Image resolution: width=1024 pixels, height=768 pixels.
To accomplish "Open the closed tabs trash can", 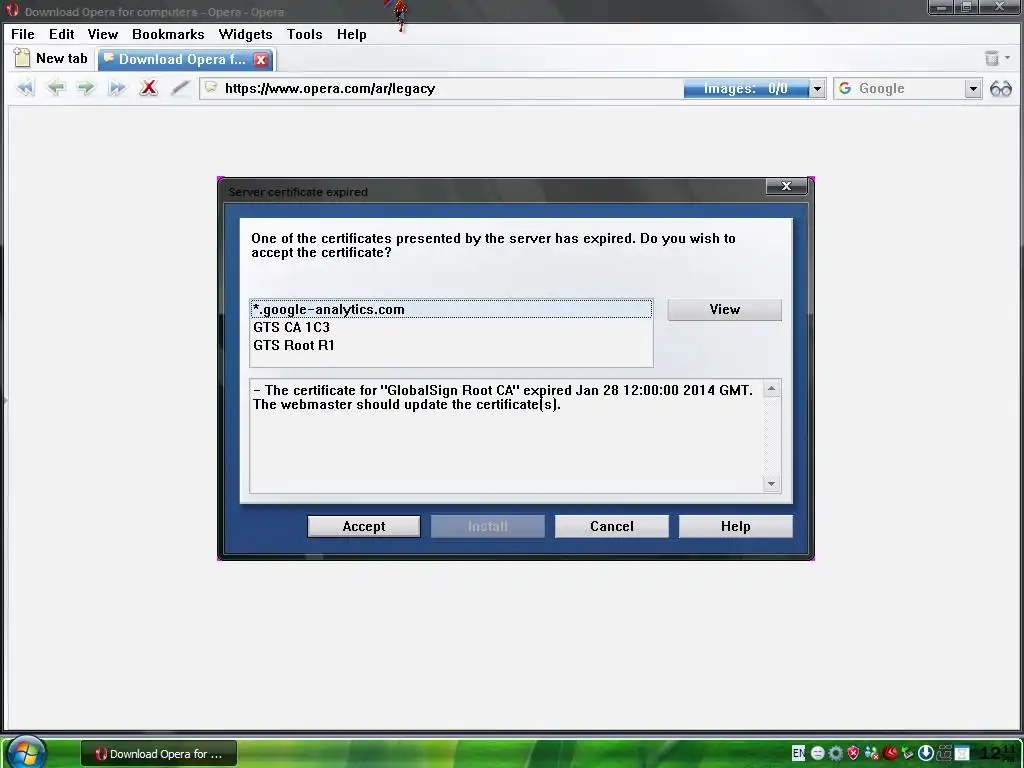I will coord(992,58).
